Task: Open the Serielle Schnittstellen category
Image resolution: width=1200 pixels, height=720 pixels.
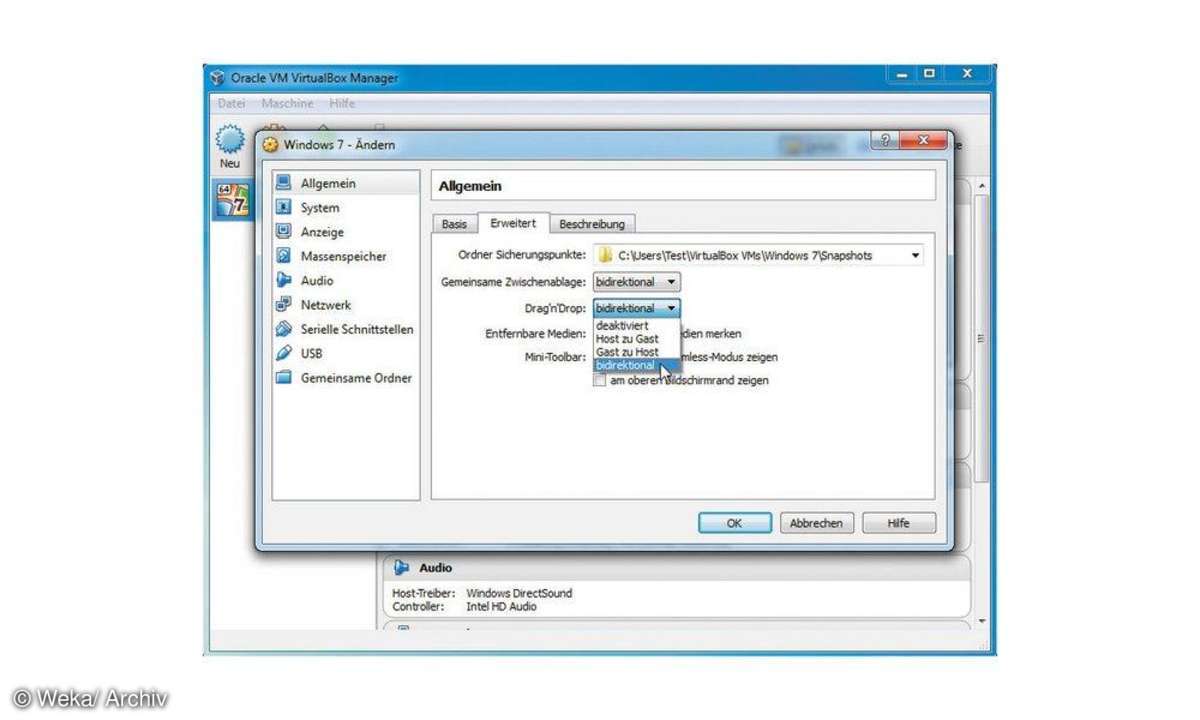Action: click(346, 329)
